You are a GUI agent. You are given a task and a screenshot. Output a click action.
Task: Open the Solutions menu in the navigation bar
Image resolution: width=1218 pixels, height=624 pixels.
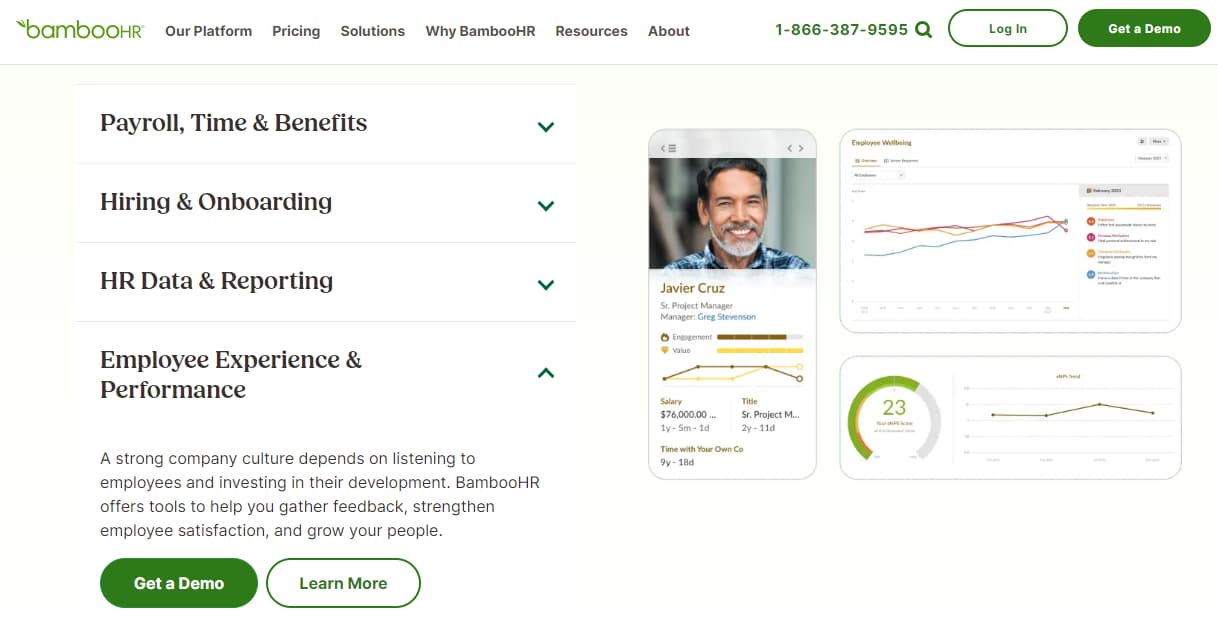pyautogui.click(x=372, y=31)
